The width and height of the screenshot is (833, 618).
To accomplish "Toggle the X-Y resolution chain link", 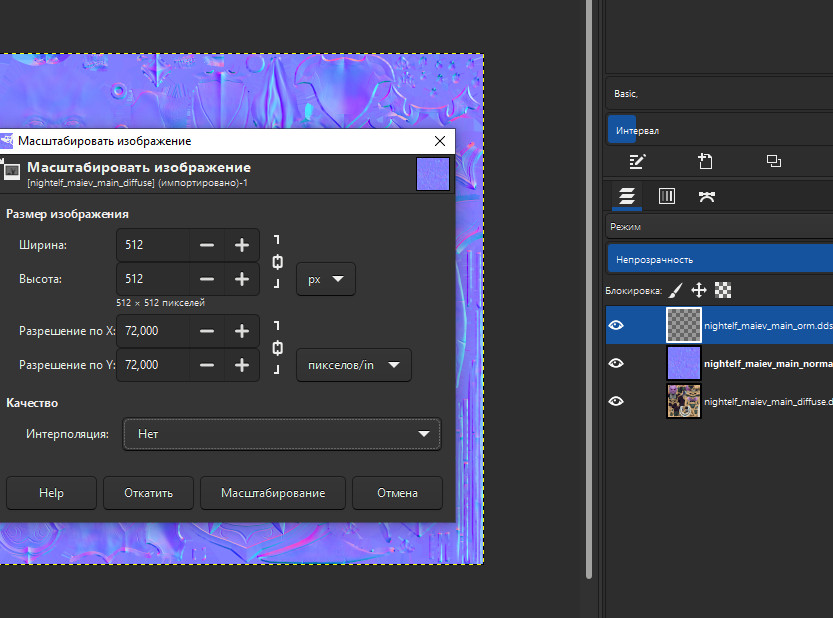I will 278,349.
